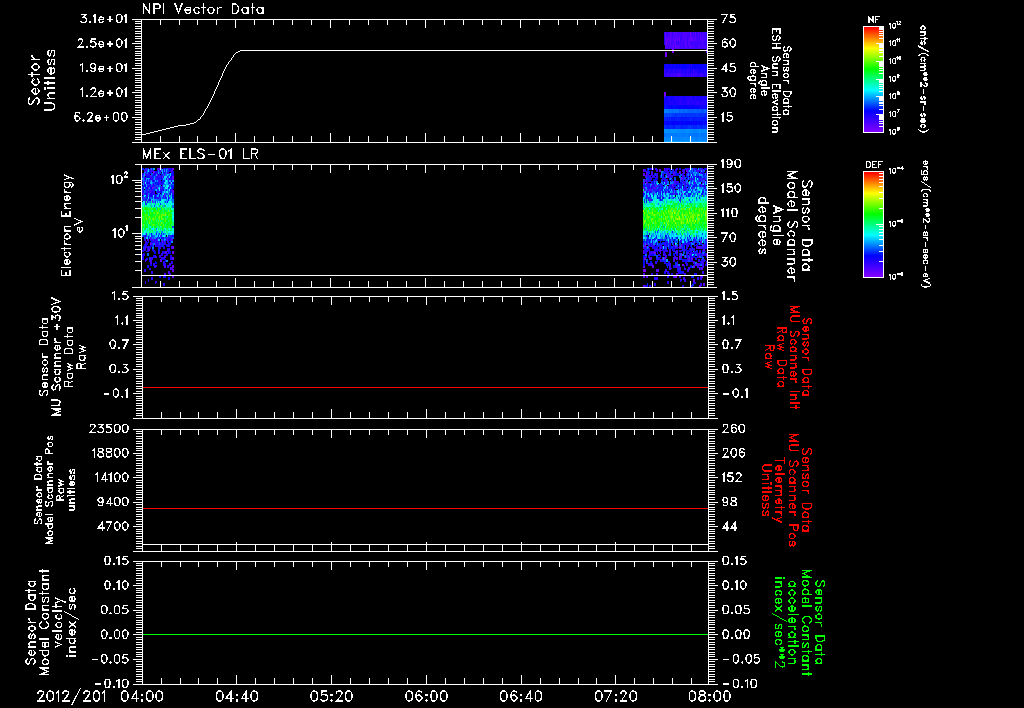Click the 110 scanner angle tick label
The width and height of the screenshot is (1024, 708).
pyautogui.click(x=731, y=213)
